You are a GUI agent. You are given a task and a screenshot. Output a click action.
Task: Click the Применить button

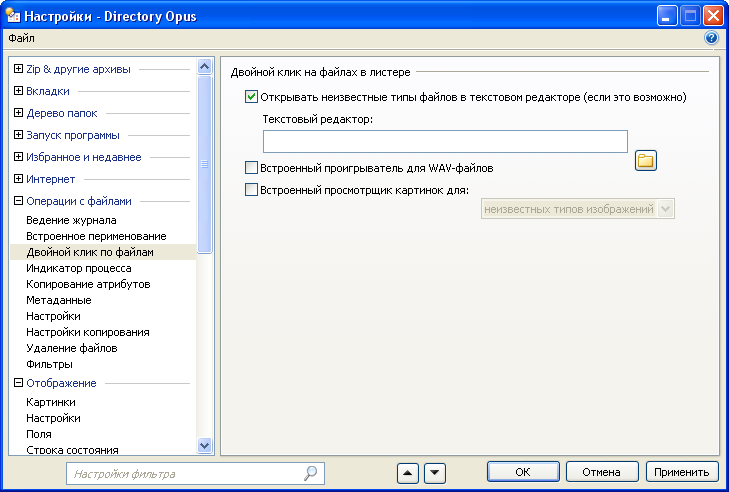click(x=682, y=472)
